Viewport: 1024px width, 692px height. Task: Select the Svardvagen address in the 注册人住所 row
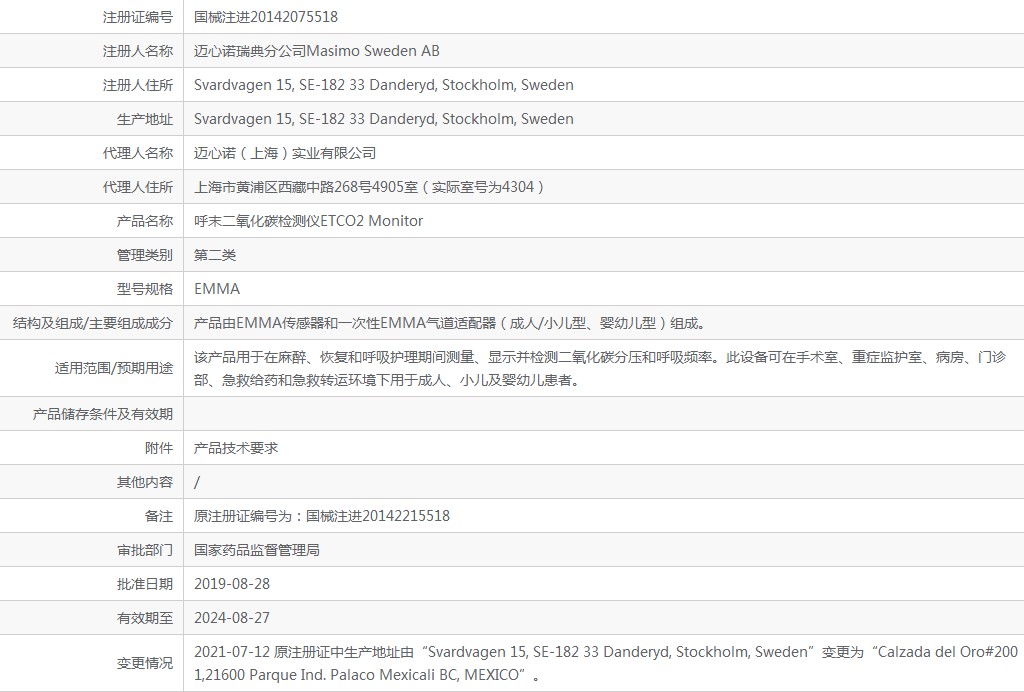coord(384,85)
